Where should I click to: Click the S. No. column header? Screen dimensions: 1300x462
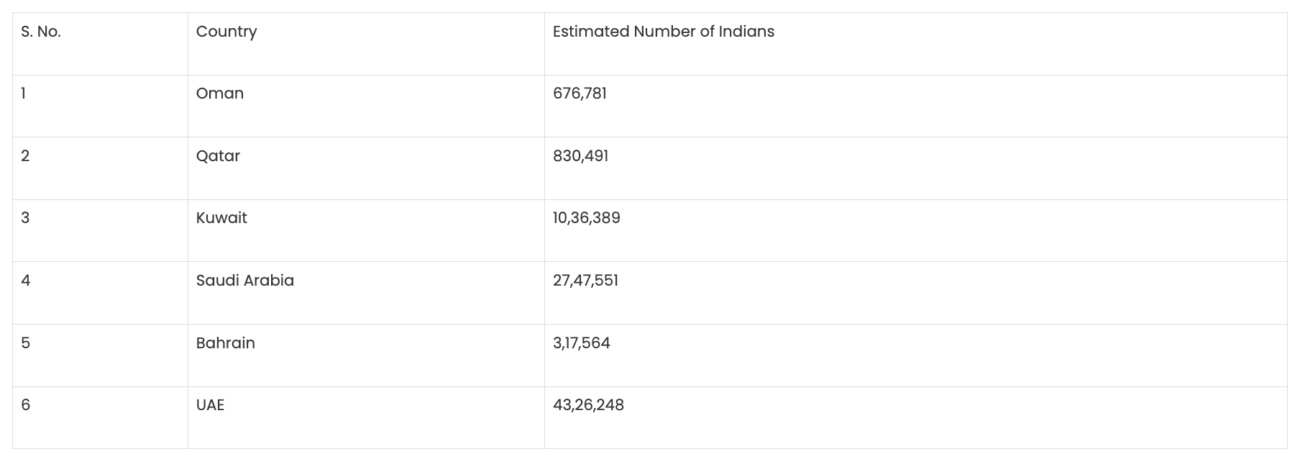coord(41,32)
